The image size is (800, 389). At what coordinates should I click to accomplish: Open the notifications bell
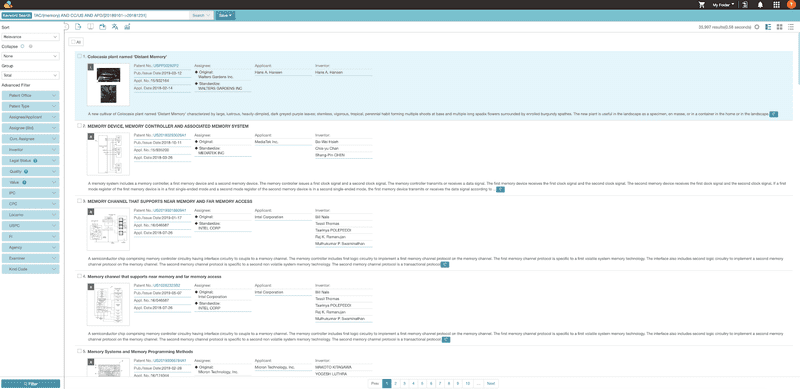coord(760,5)
